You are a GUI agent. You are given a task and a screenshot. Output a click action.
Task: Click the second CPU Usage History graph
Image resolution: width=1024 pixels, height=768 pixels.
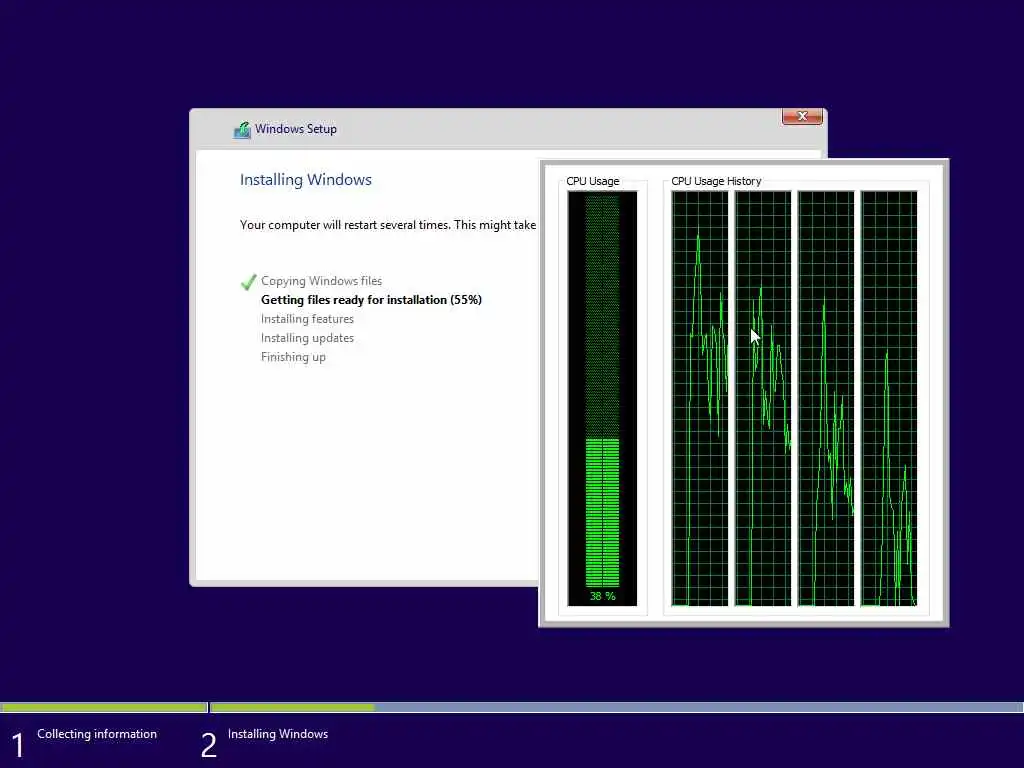763,398
